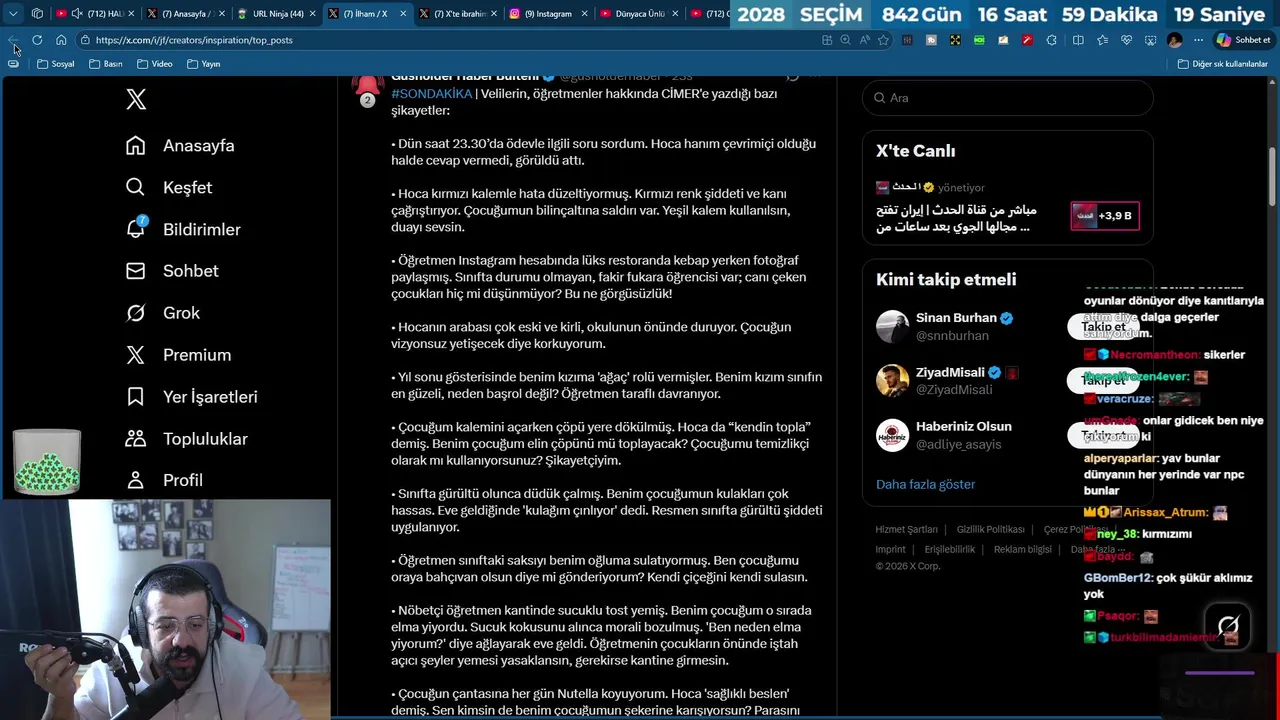Click the Ara search field
This screenshot has height=720, width=1280.
1007,98
